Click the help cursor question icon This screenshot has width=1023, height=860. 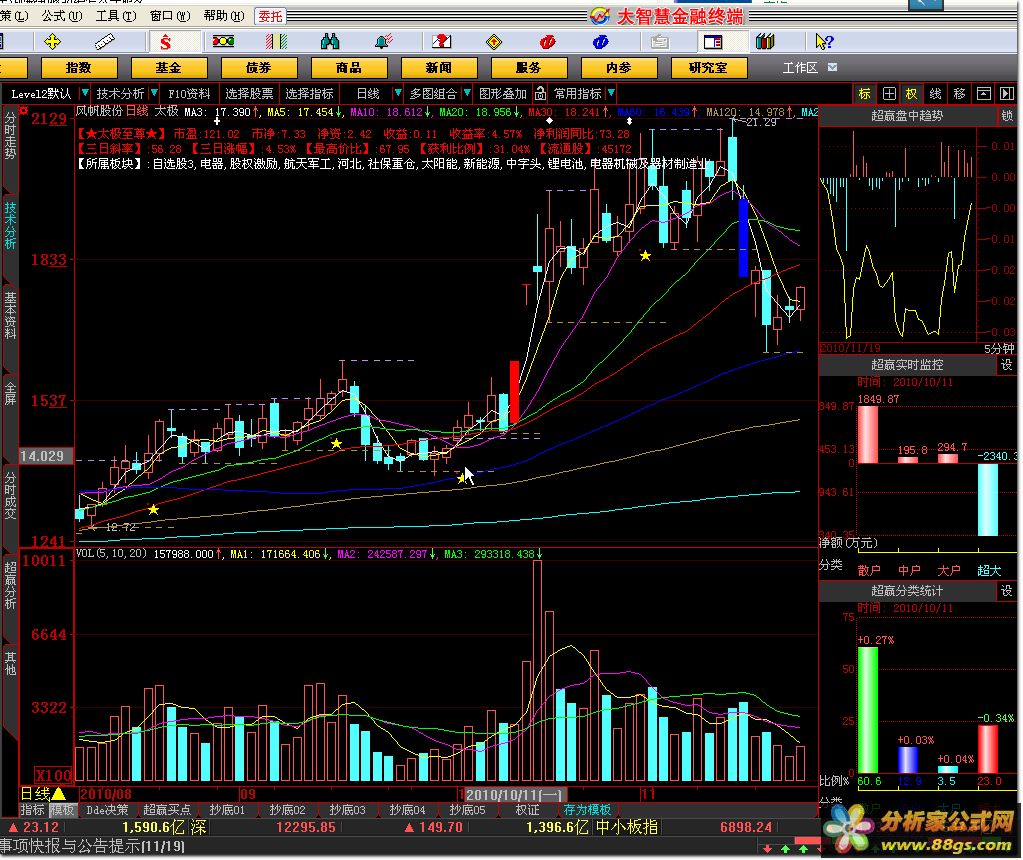pos(824,42)
